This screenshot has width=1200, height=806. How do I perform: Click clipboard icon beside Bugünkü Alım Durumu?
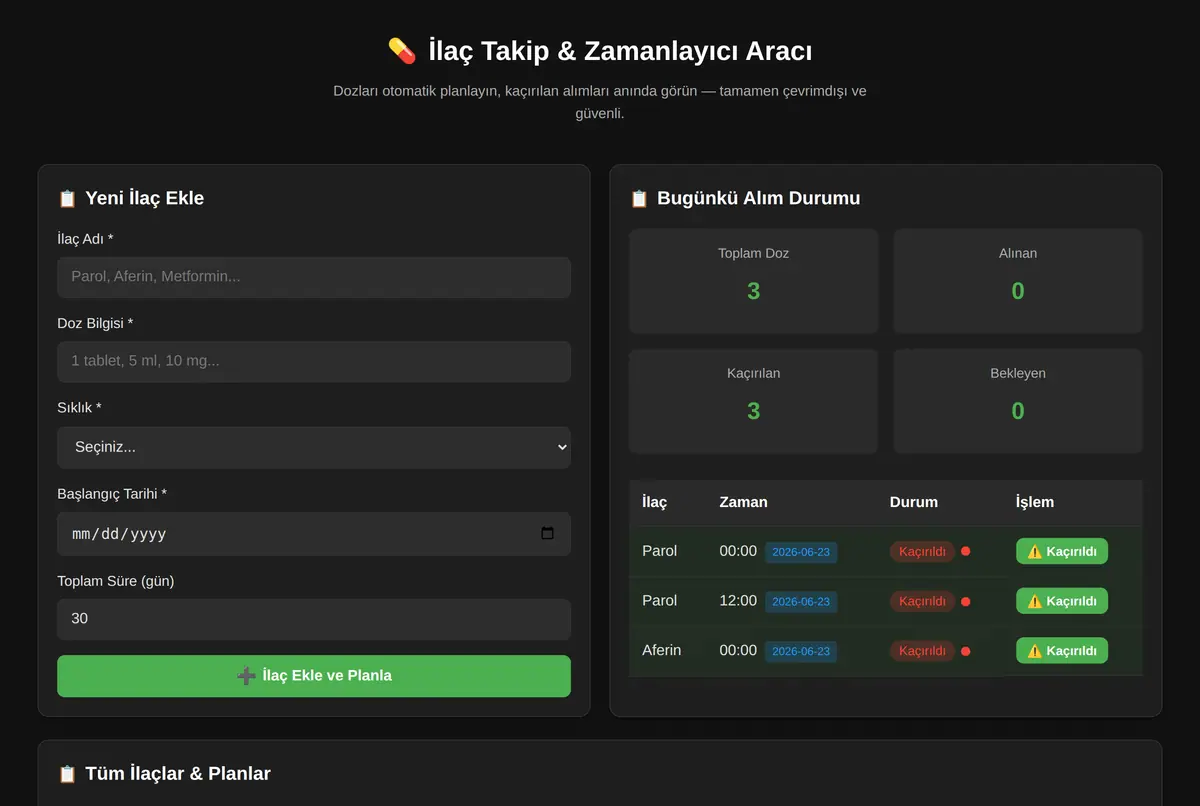click(x=639, y=198)
